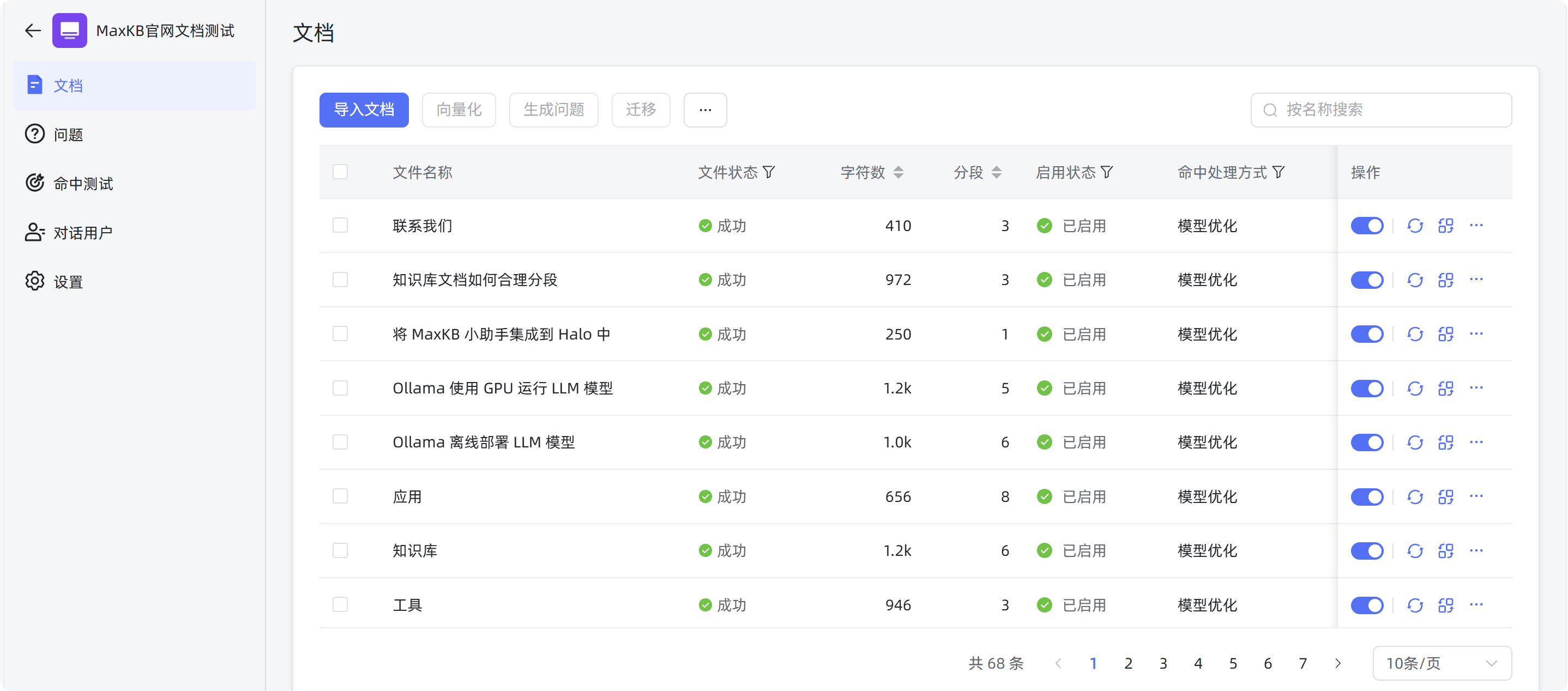1568x691 pixels.
Task: Go to page 7
Action: [x=1302, y=663]
